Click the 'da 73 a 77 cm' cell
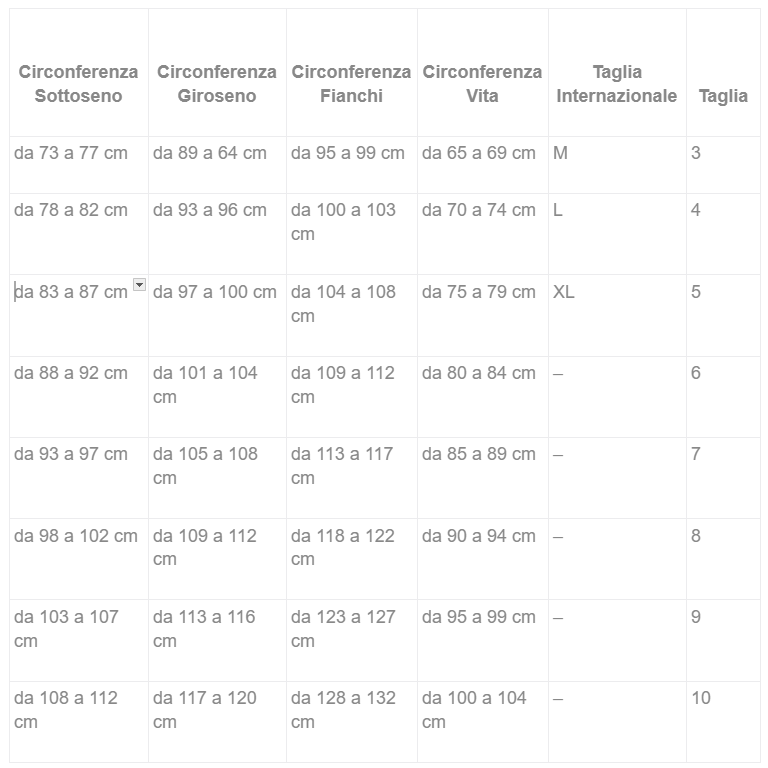Screen dimensions: 768x768 pyautogui.click(x=71, y=153)
